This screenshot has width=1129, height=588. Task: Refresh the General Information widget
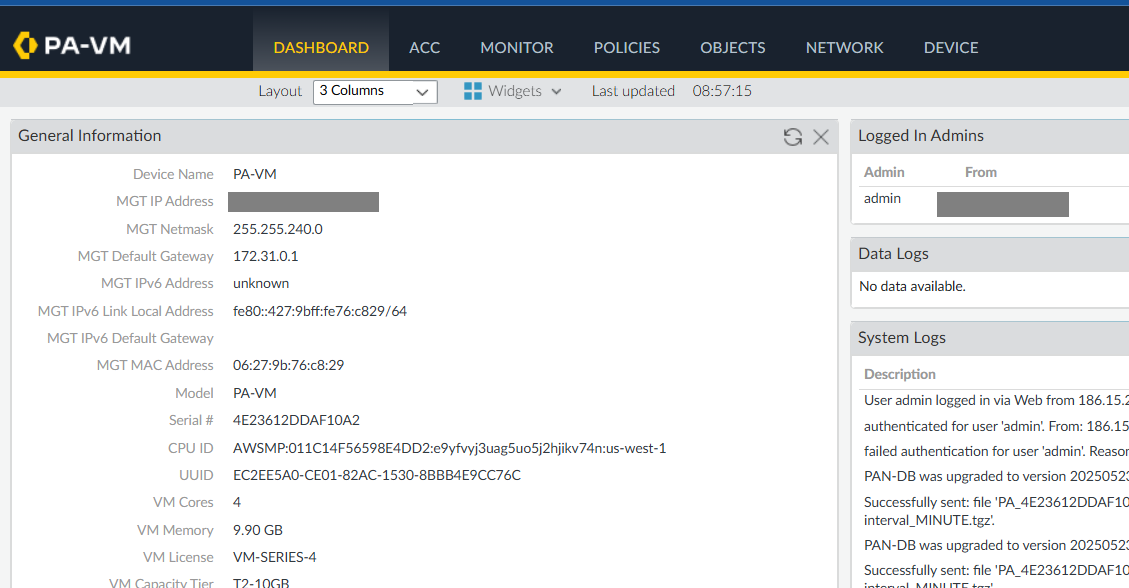(793, 137)
